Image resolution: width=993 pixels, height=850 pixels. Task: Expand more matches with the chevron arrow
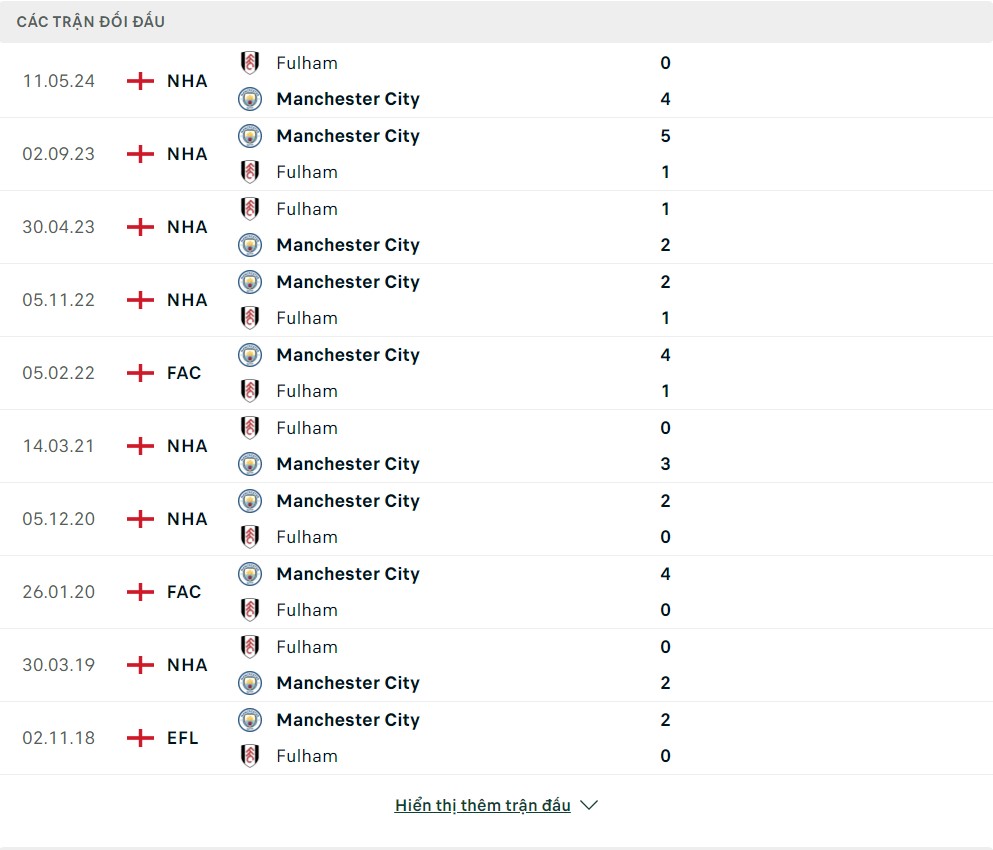pyautogui.click(x=589, y=806)
